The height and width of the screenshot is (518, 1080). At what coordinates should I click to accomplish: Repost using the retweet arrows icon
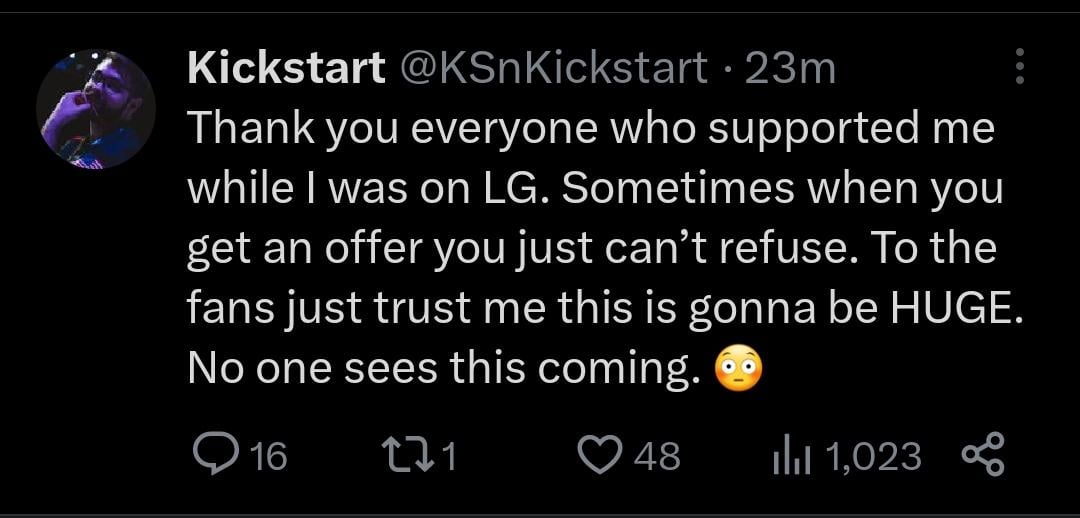[x=405, y=456]
